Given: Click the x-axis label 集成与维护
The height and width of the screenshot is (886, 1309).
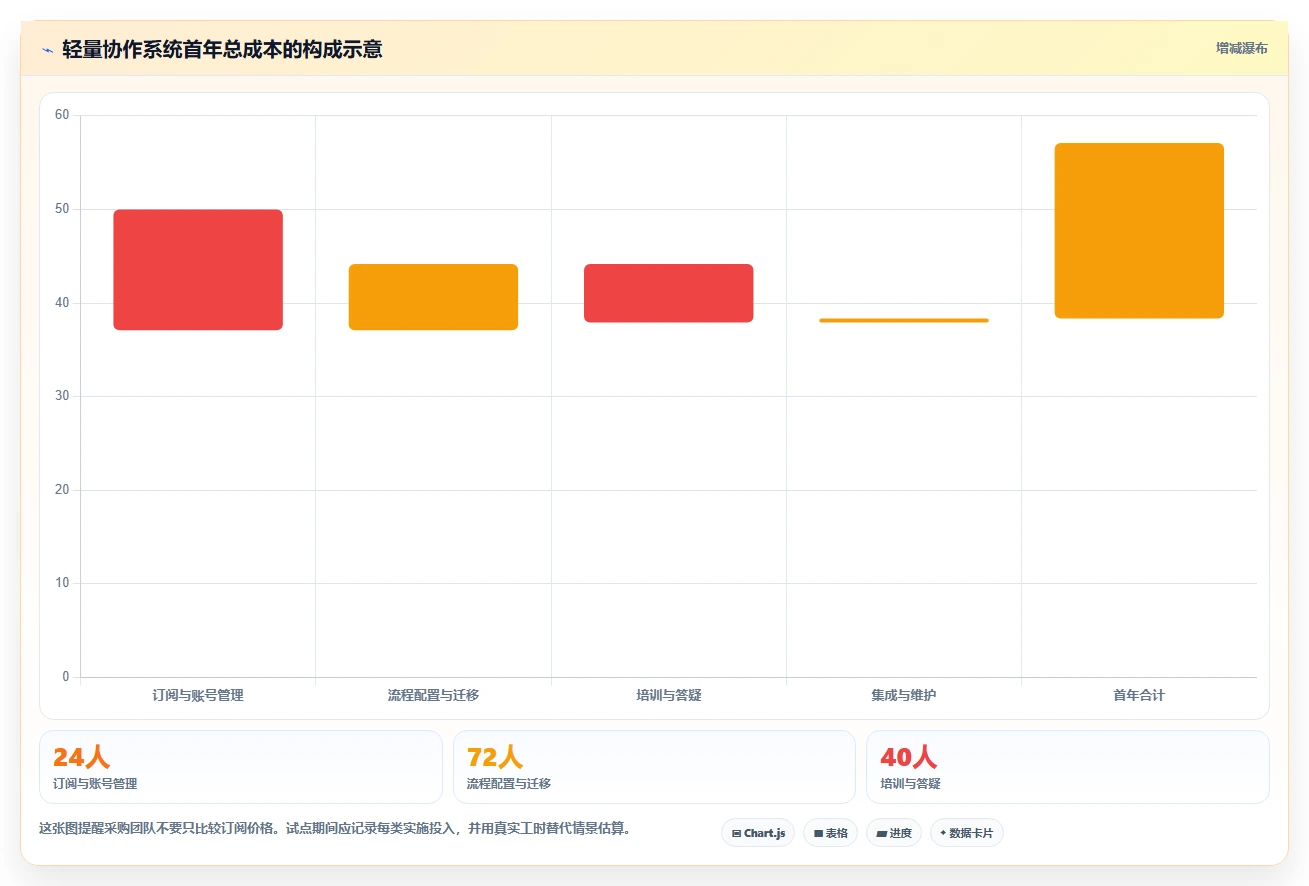Looking at the screenshot, I should point(904,695).
